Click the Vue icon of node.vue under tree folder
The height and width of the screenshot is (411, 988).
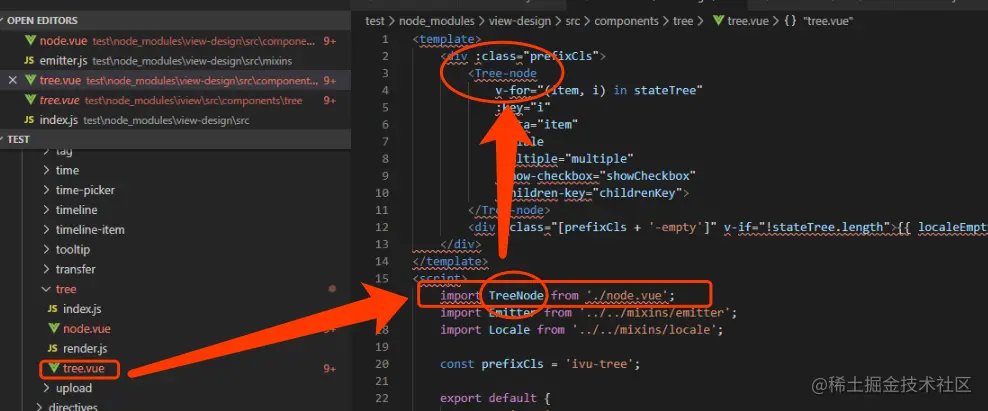(54, 328)
